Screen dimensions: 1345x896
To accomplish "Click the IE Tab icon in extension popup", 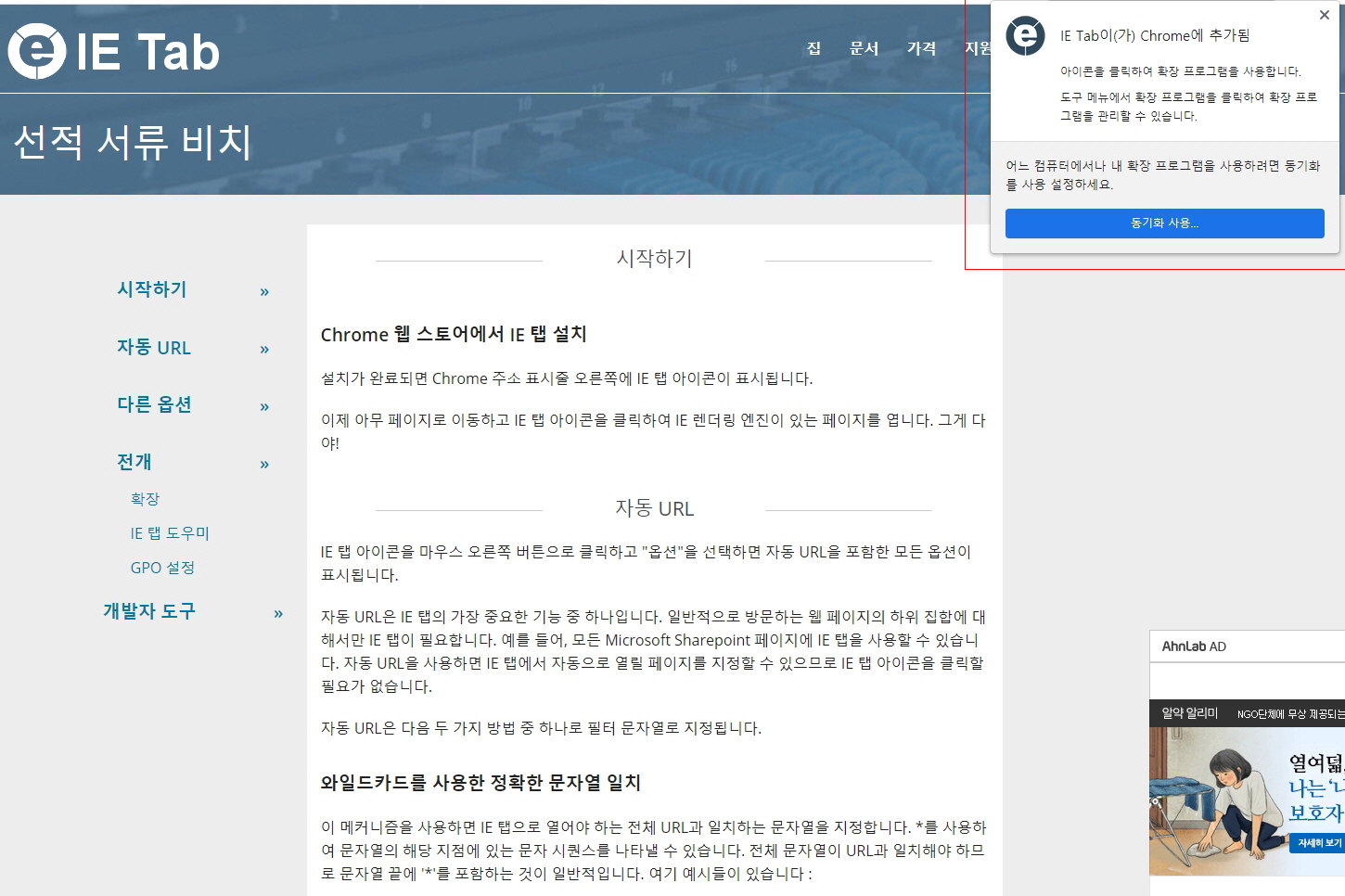I will pyautogui.click(x=1025, y=36).
